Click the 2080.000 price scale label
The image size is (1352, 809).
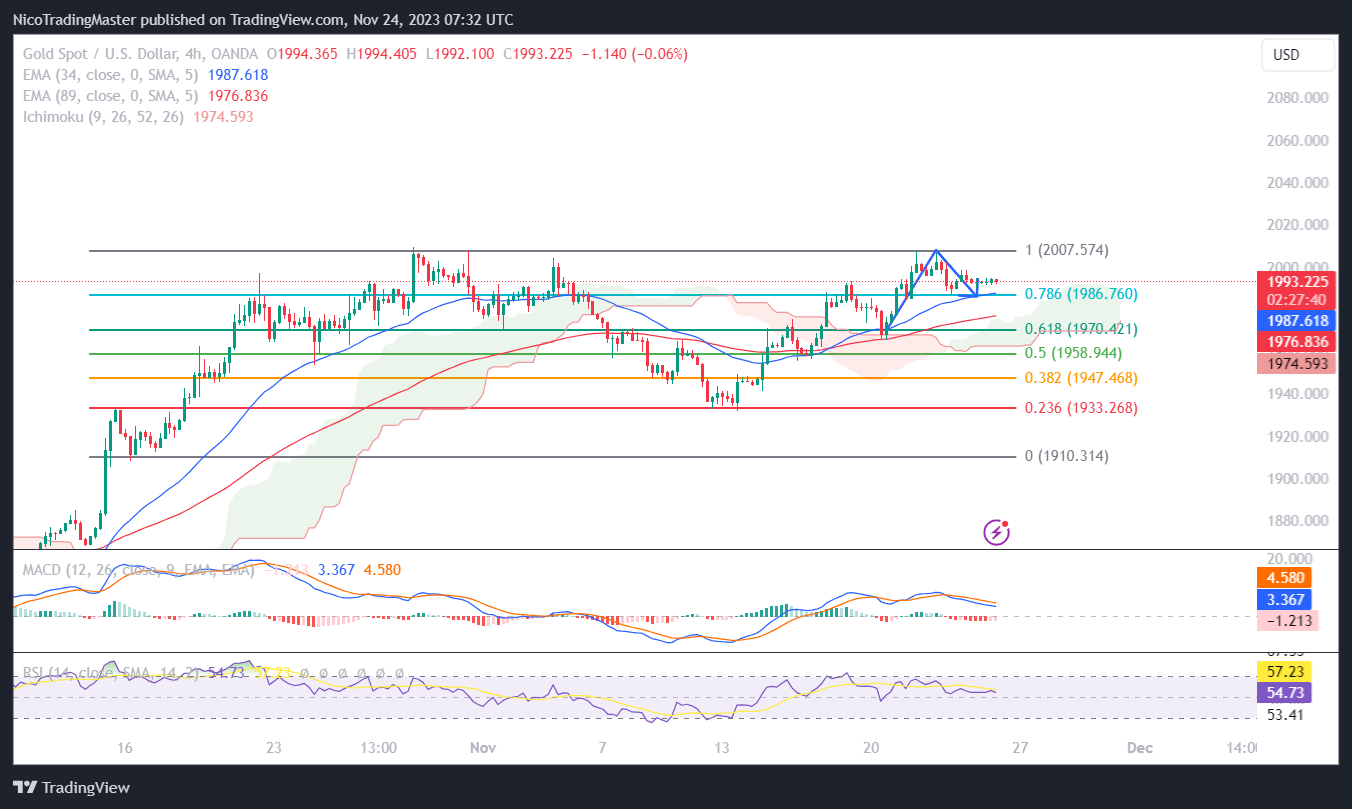point(1296,98)
